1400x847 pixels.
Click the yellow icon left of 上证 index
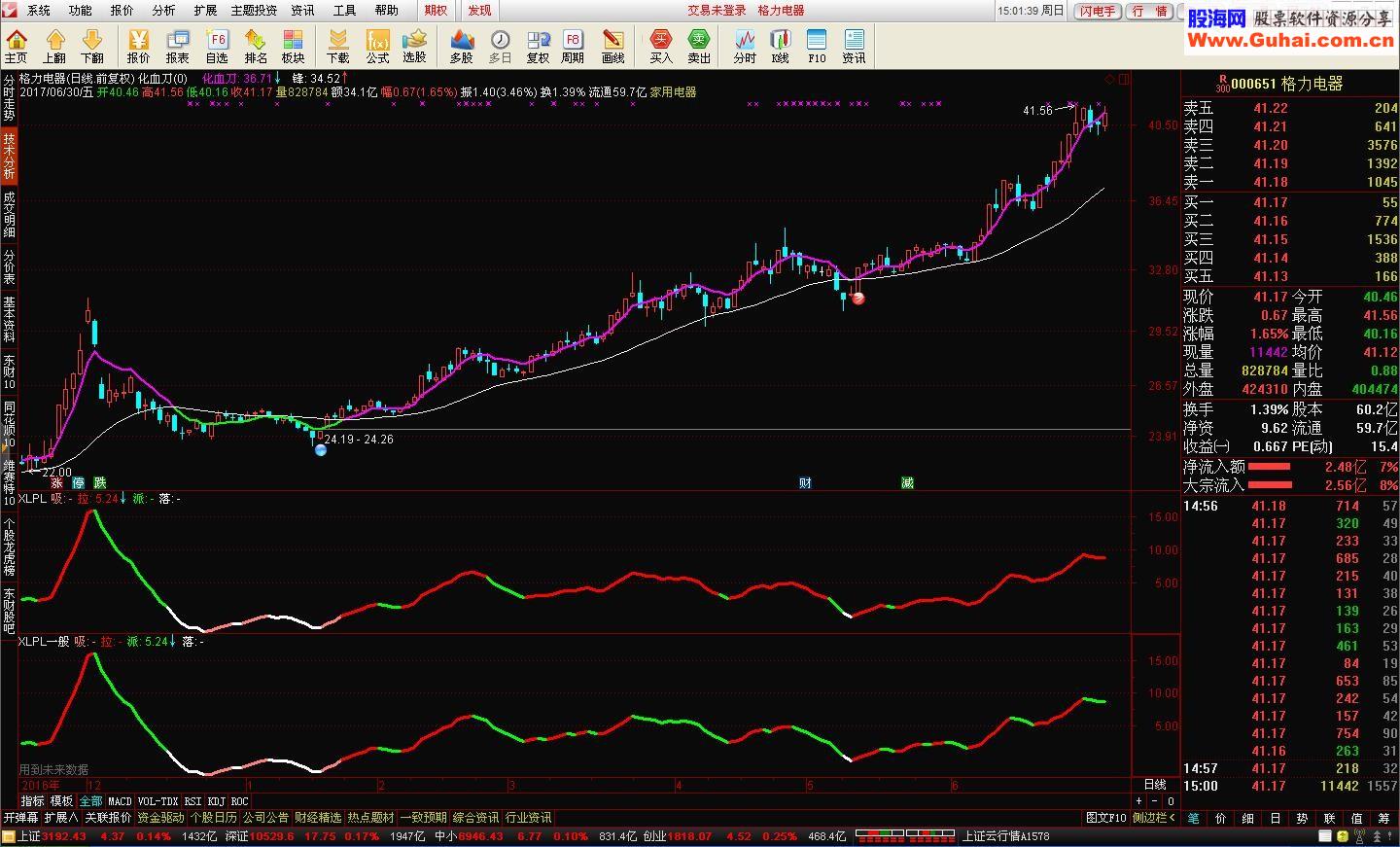pyautogui.click(x=10, y=836)
